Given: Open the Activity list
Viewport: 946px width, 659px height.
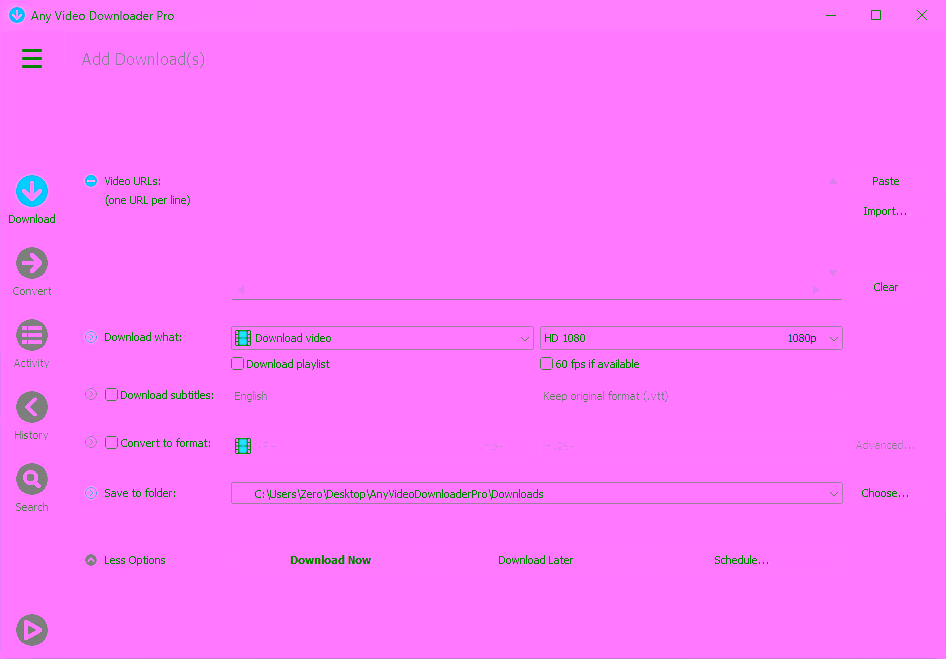Looking at the screenshot, I should [x=32, y=343].
